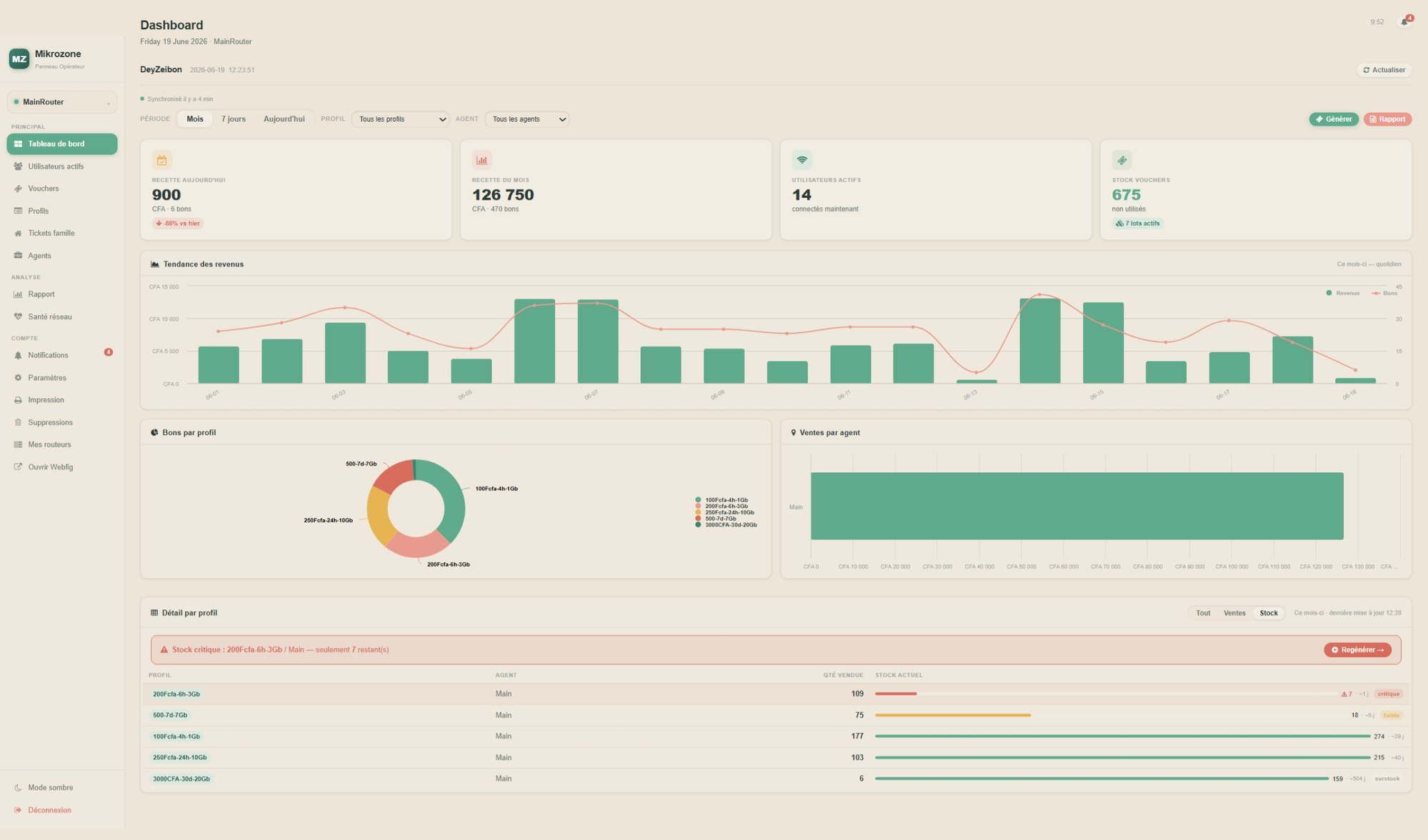Open the Tous les agents dropdown

click(x=527, y=119)
